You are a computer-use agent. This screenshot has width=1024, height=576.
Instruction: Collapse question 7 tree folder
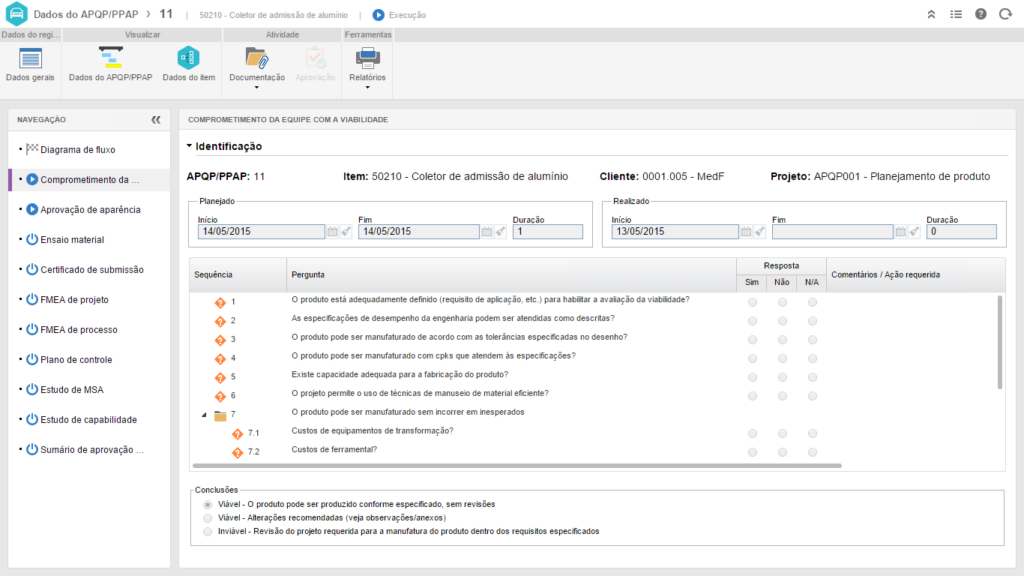click(x=205, y=414)
